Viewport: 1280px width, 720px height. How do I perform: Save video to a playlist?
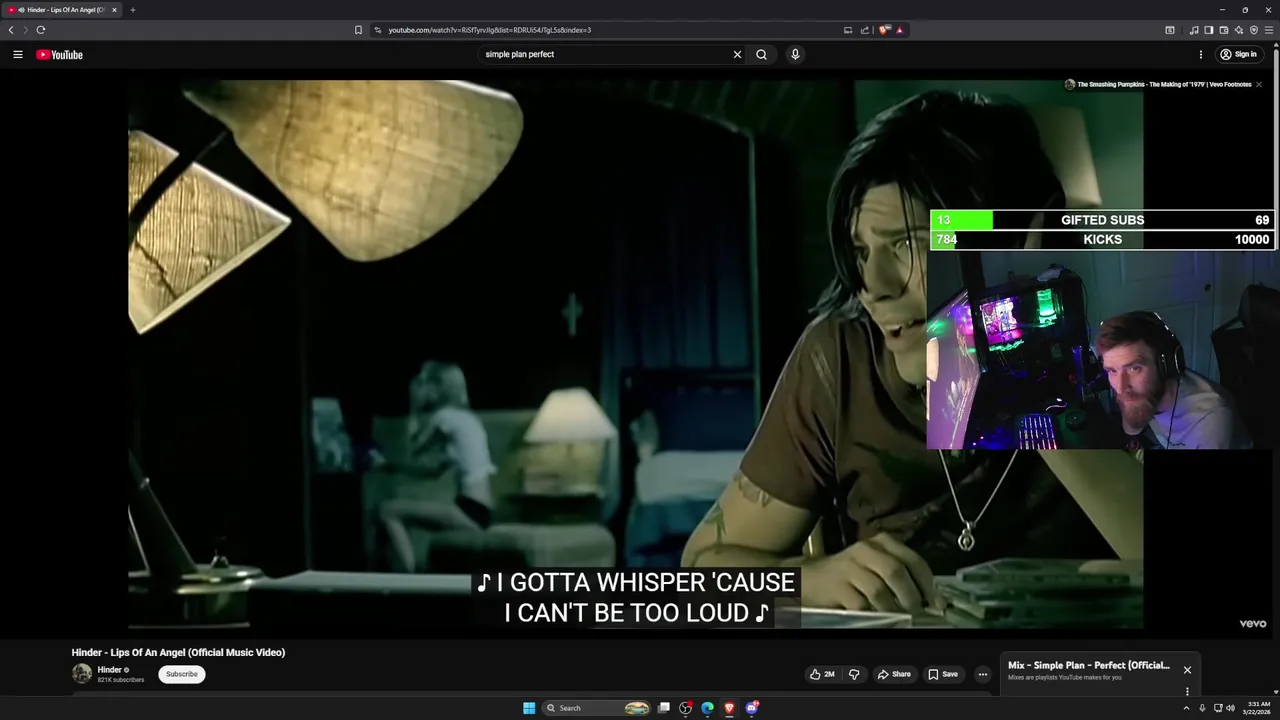(942, 674)
